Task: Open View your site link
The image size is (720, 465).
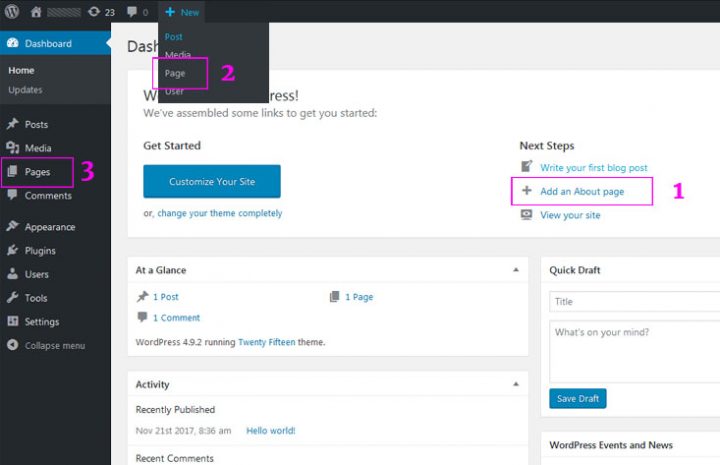Action: 570,215
